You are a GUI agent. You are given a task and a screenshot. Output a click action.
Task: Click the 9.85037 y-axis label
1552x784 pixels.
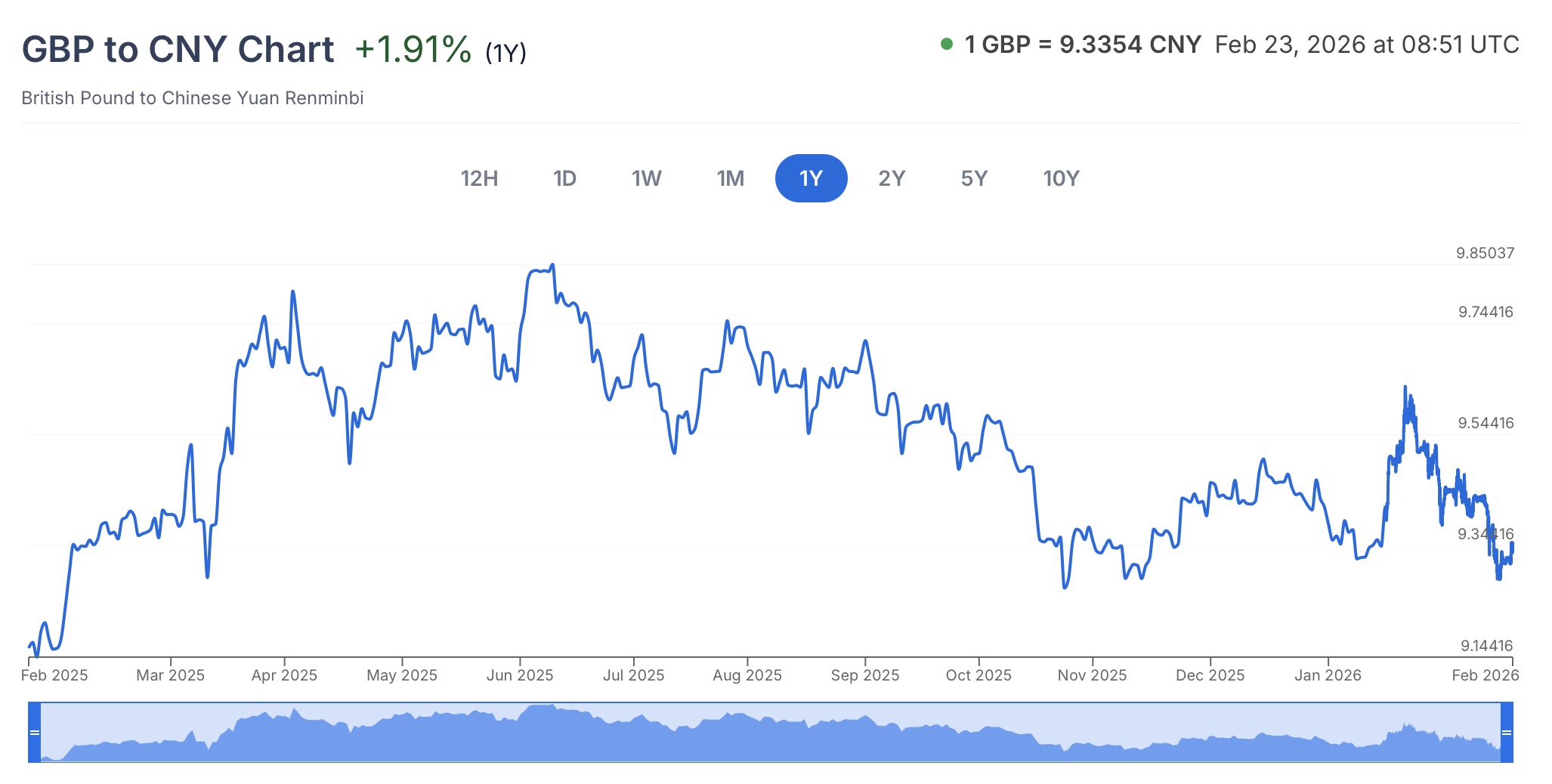click(x=1485, y=253)
